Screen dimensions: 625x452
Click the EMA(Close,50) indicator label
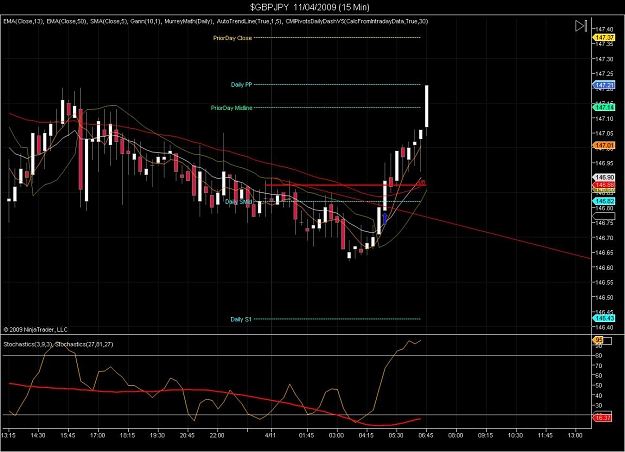pos(67,21)
